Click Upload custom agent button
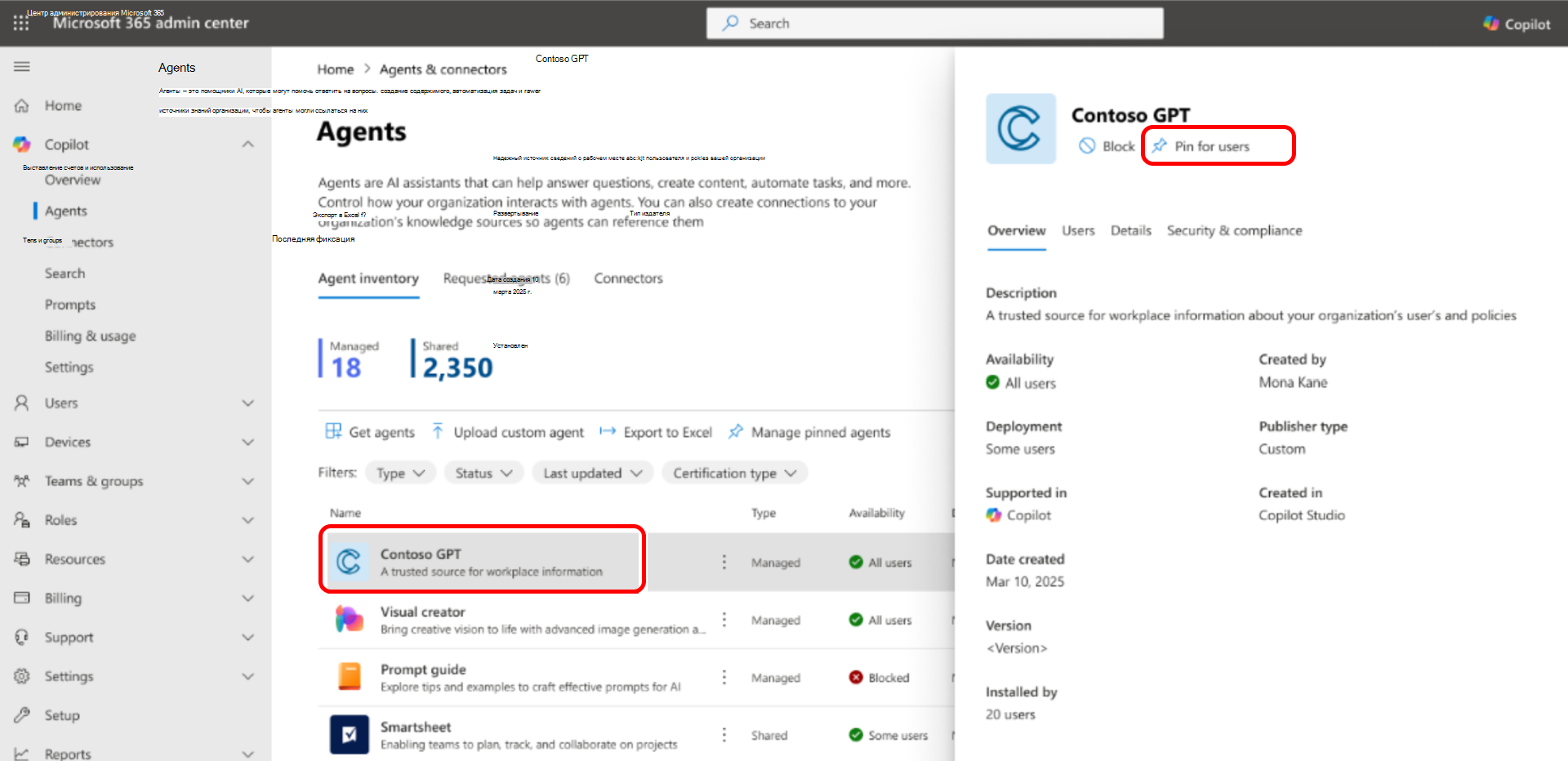Image resolution: width=1568 pixels, height=761 pixels. click(507, 432)
